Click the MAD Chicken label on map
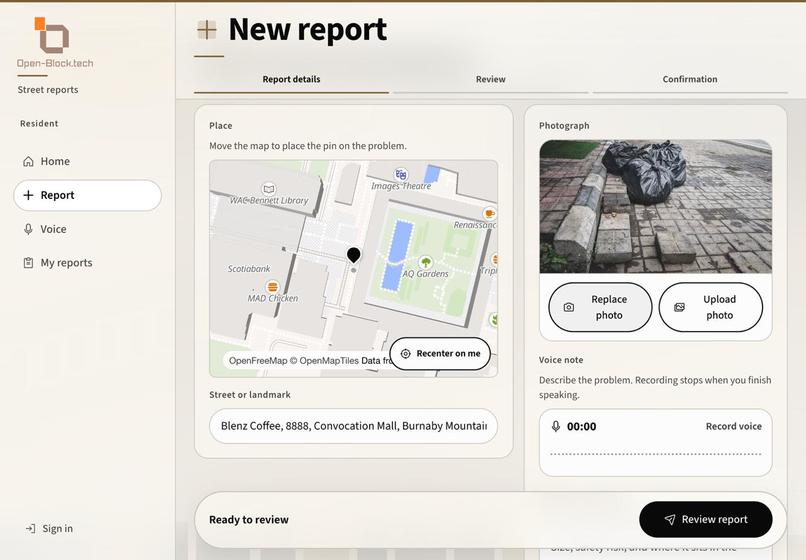This screenshot has height=560, width=806. 272,299
